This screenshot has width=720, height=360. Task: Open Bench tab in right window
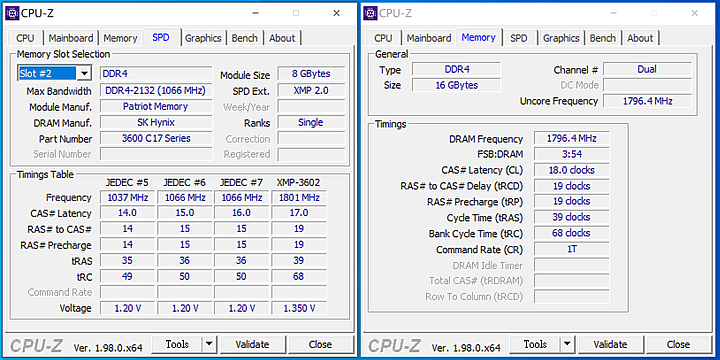[603, 38]
